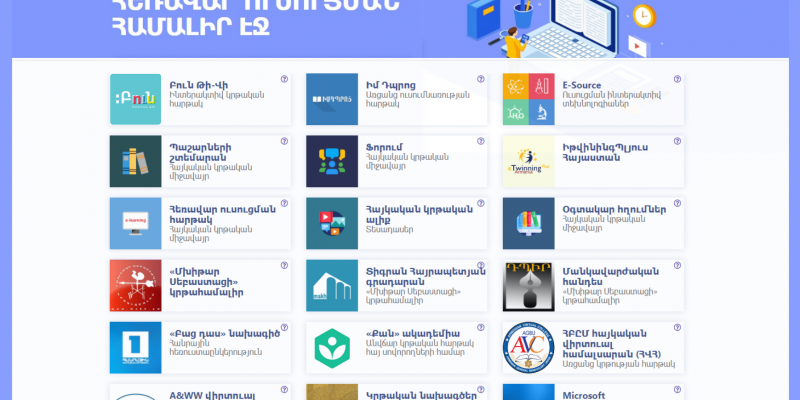Go to Մանկավարժական հանդես title link
Image resolution: width=800 pixels, height=400 pixels.
click(x=611, y=277)
